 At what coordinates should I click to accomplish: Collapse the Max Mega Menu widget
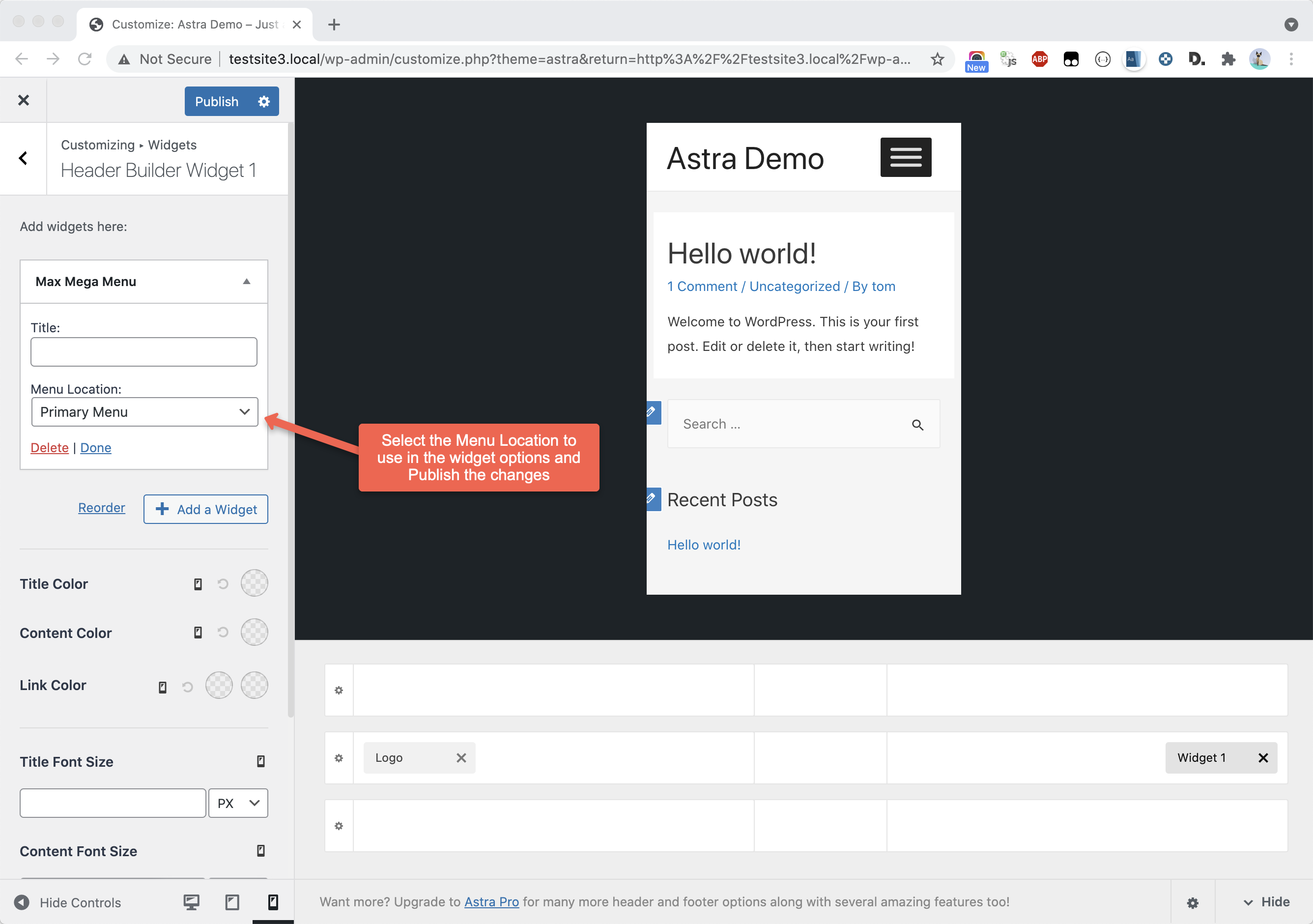point(247,282)
